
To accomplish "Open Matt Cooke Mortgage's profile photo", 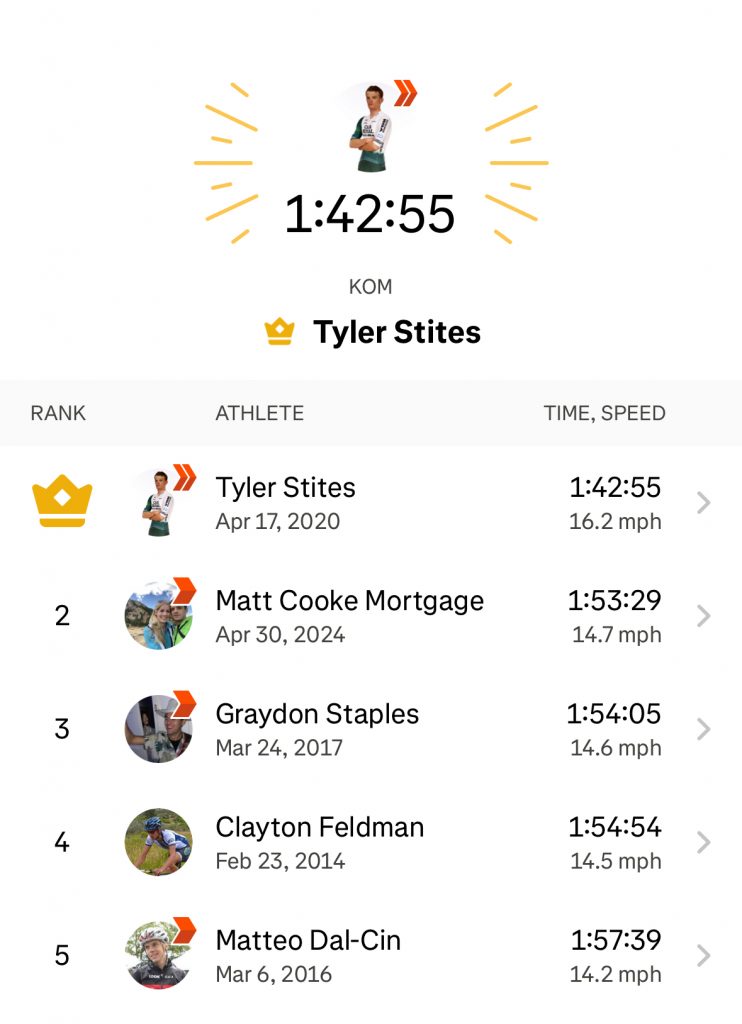I will click(x=159, y=614).
